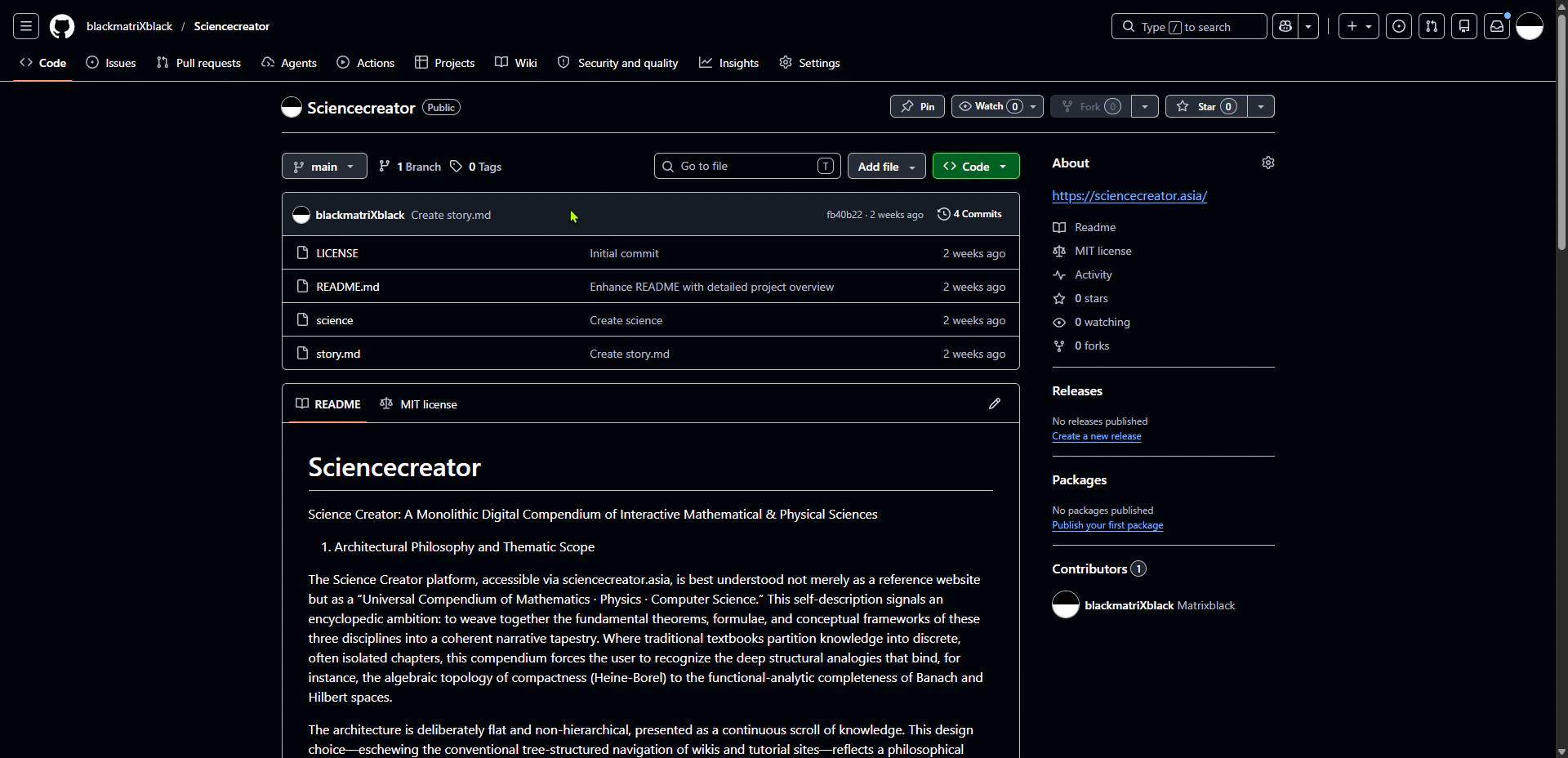
Task: Click blackmatriXblack avatar in latest commit row
Action: click(301, 215)
